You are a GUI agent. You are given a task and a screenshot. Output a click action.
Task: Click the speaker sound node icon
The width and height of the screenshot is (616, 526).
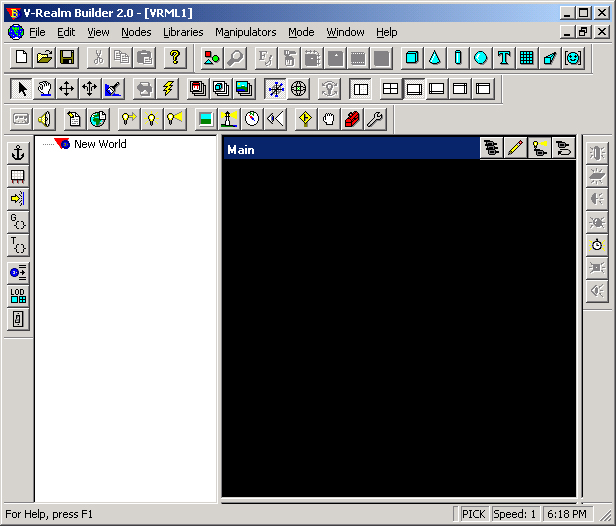coord(44,119)
